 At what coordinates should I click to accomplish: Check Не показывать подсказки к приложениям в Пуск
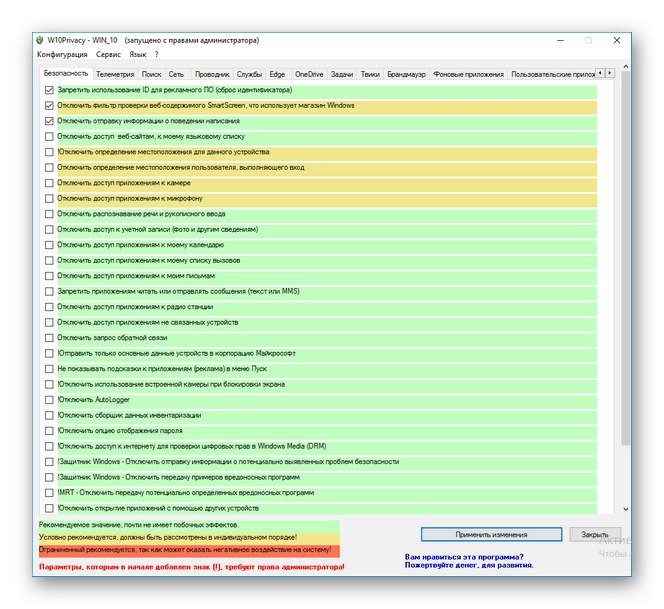[49, 369]
